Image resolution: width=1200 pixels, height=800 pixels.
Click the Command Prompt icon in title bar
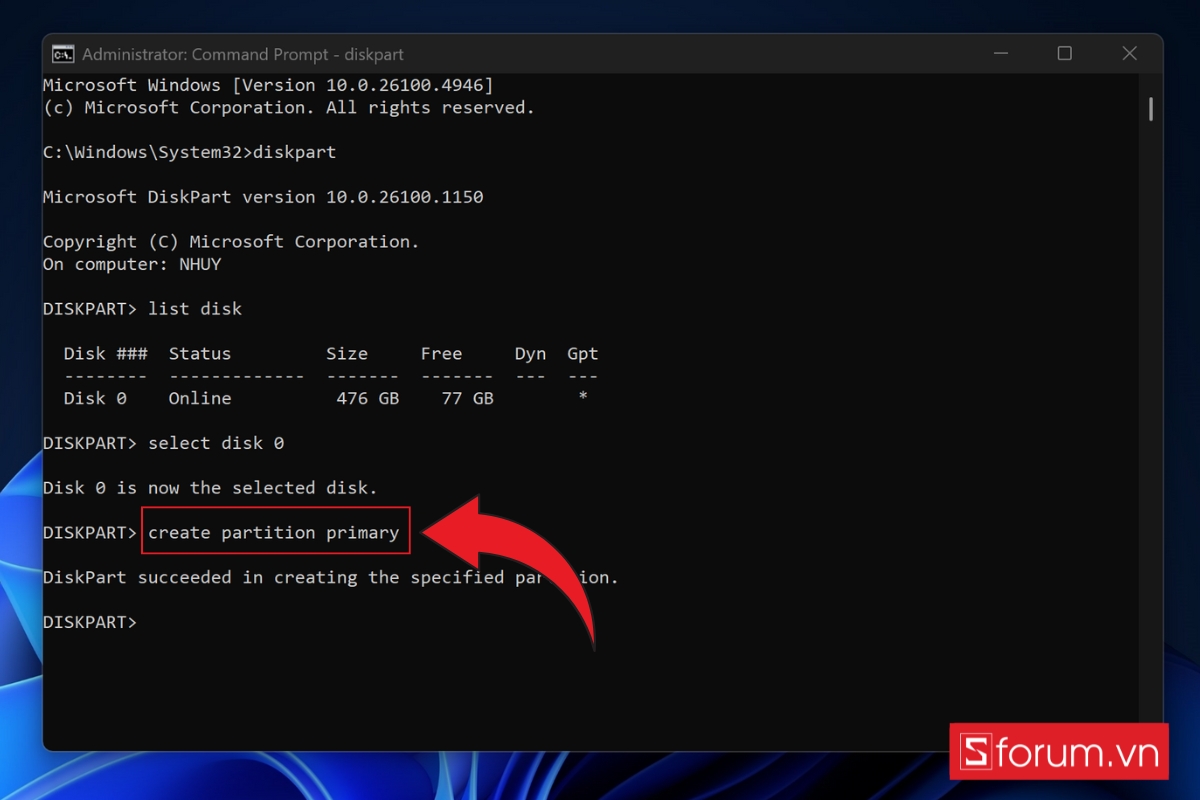(62, 54)
